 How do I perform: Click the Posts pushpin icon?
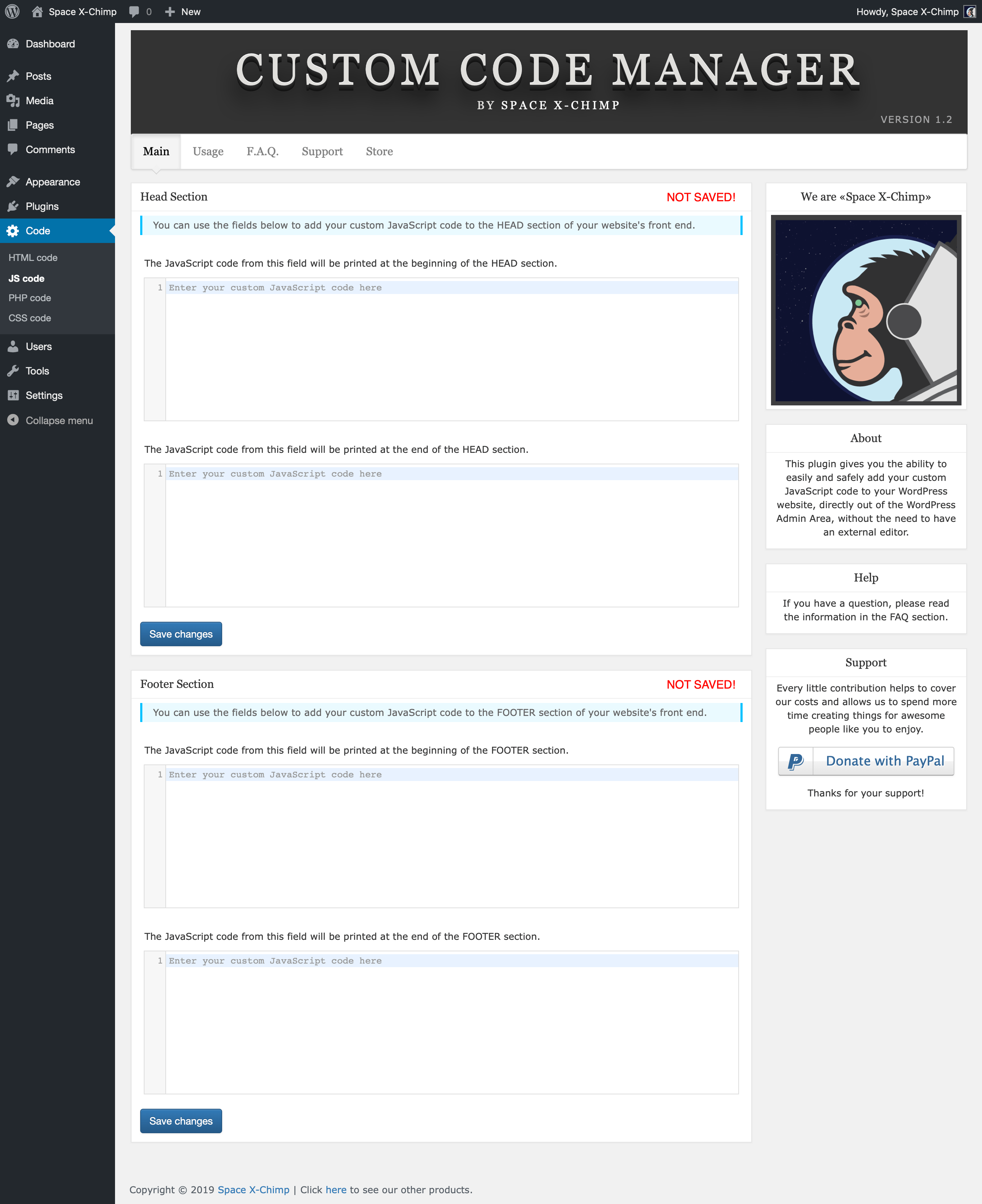[13, 76]
